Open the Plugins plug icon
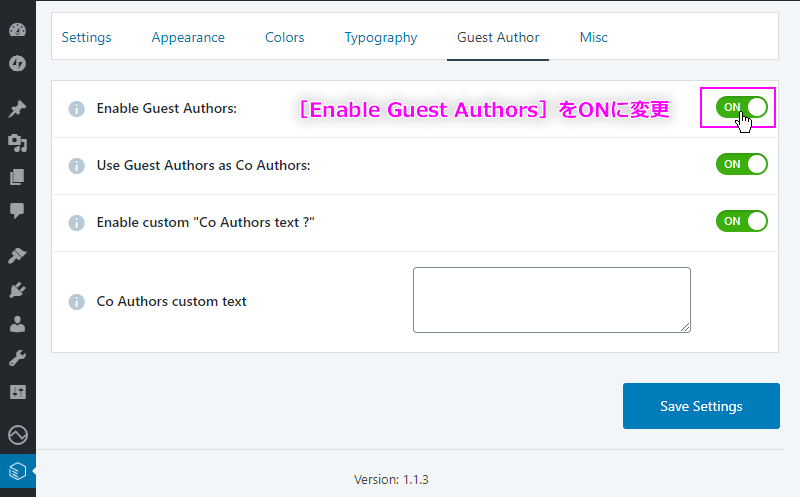This screenshot has width=800, height=497. pos(17,290)
